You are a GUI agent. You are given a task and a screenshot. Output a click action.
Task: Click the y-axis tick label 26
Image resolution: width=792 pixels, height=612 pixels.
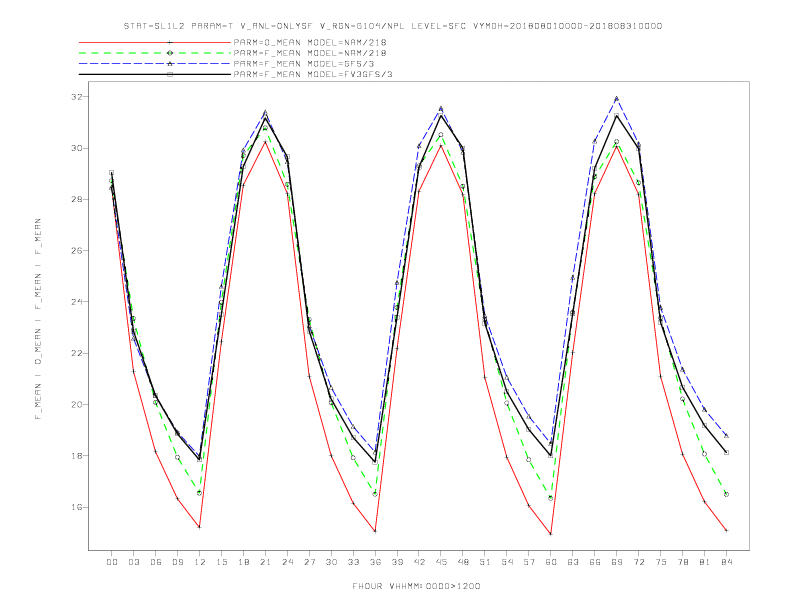click(77, 251)
